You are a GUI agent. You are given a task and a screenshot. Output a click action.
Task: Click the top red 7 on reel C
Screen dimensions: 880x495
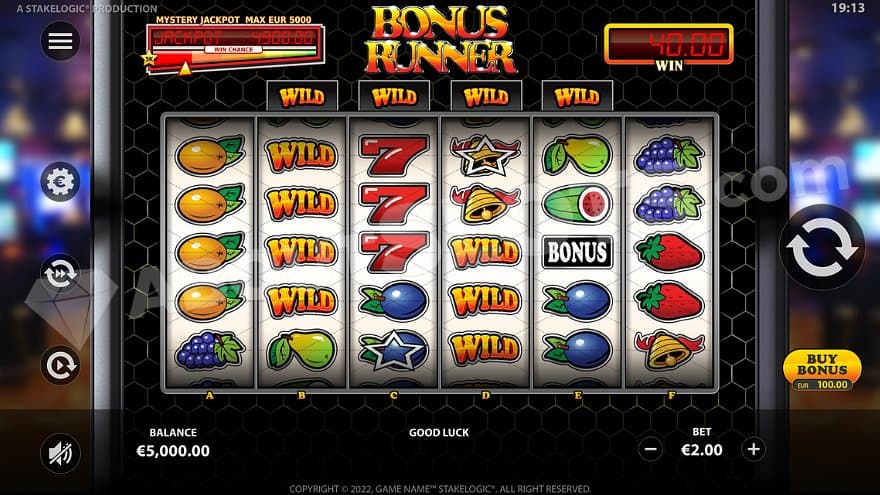pos(393,154)
